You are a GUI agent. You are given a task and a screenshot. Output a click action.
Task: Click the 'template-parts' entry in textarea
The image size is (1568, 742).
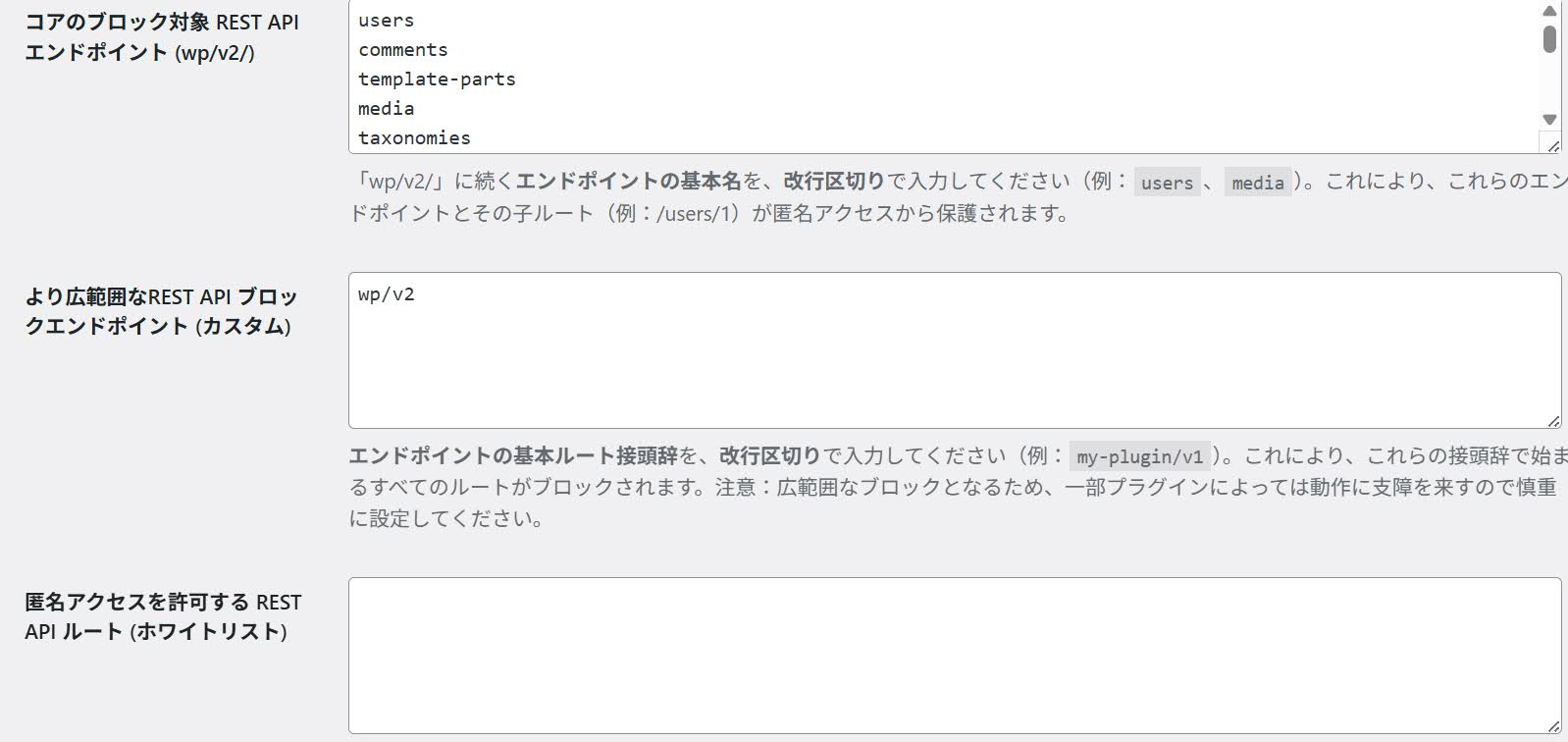click(x=437, y=79)
